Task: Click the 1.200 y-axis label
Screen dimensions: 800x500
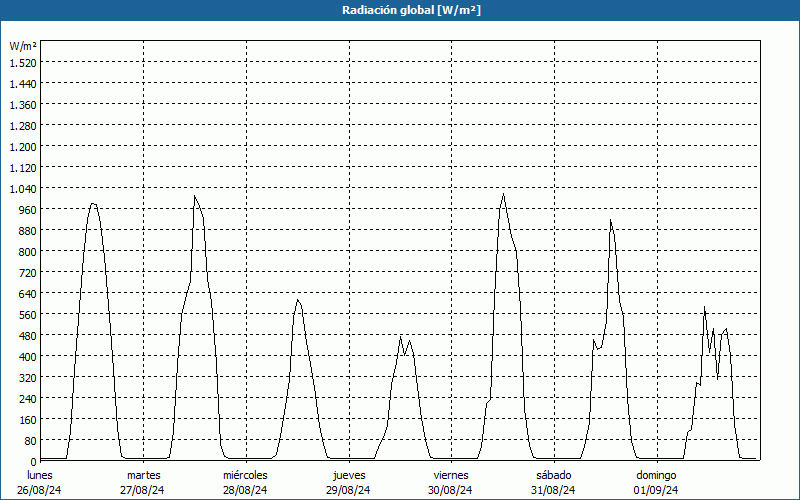Action: pos(23,147)
